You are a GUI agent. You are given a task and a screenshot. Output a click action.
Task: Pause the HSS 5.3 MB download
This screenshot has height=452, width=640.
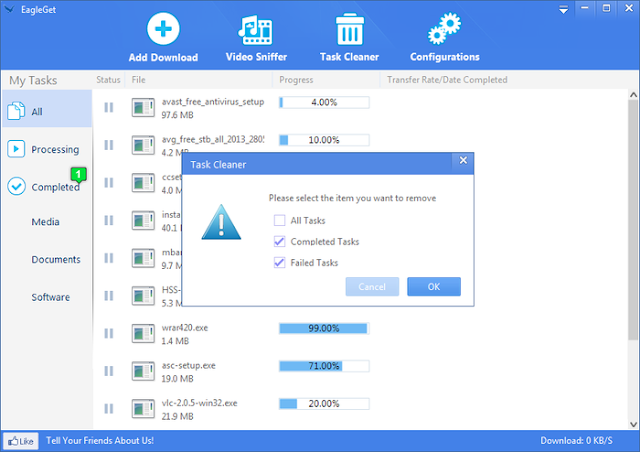(x=109, y=296)
